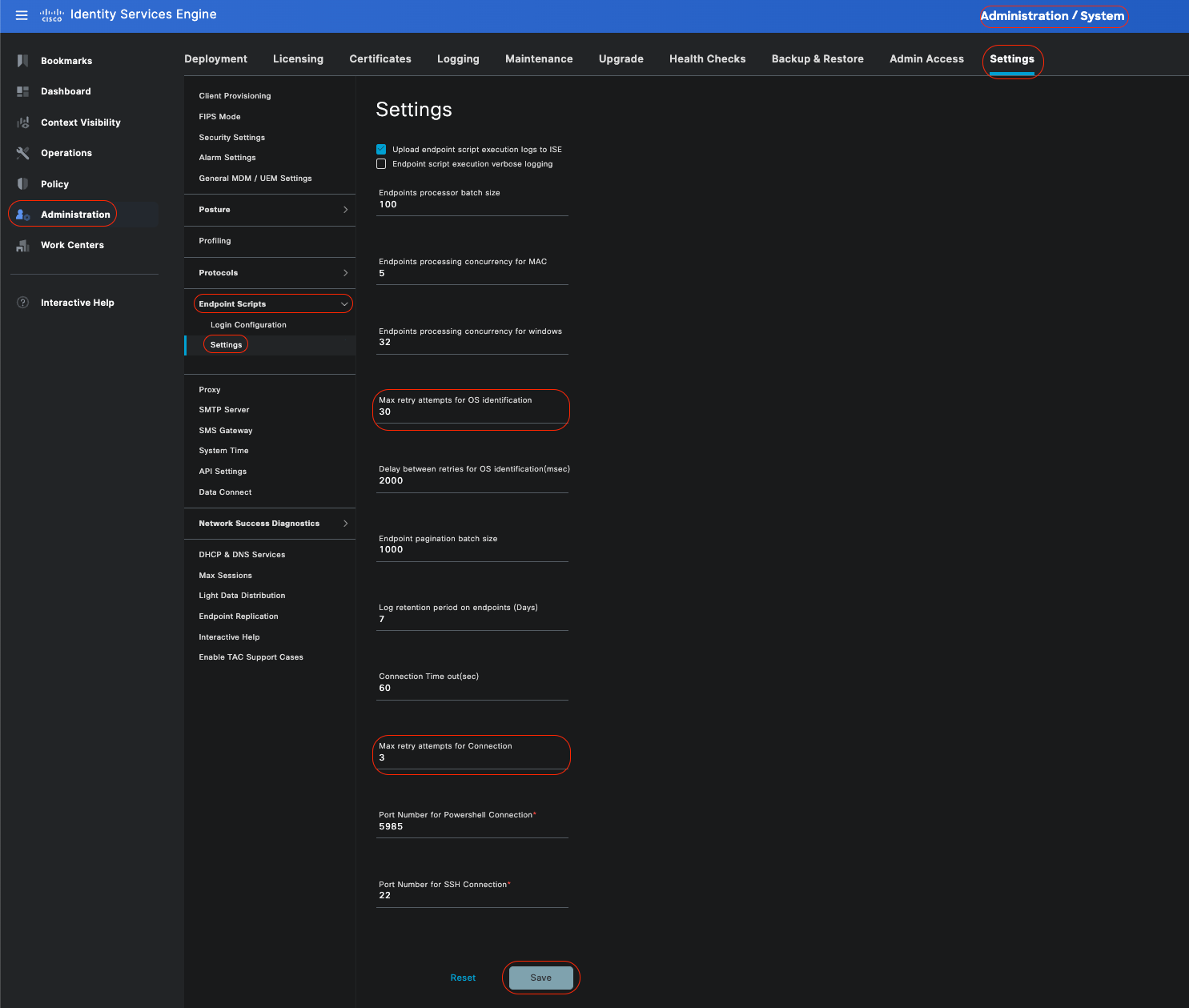1189x1008 pixels.
Task: Open System Time settings
Action: tap(223, 451)
